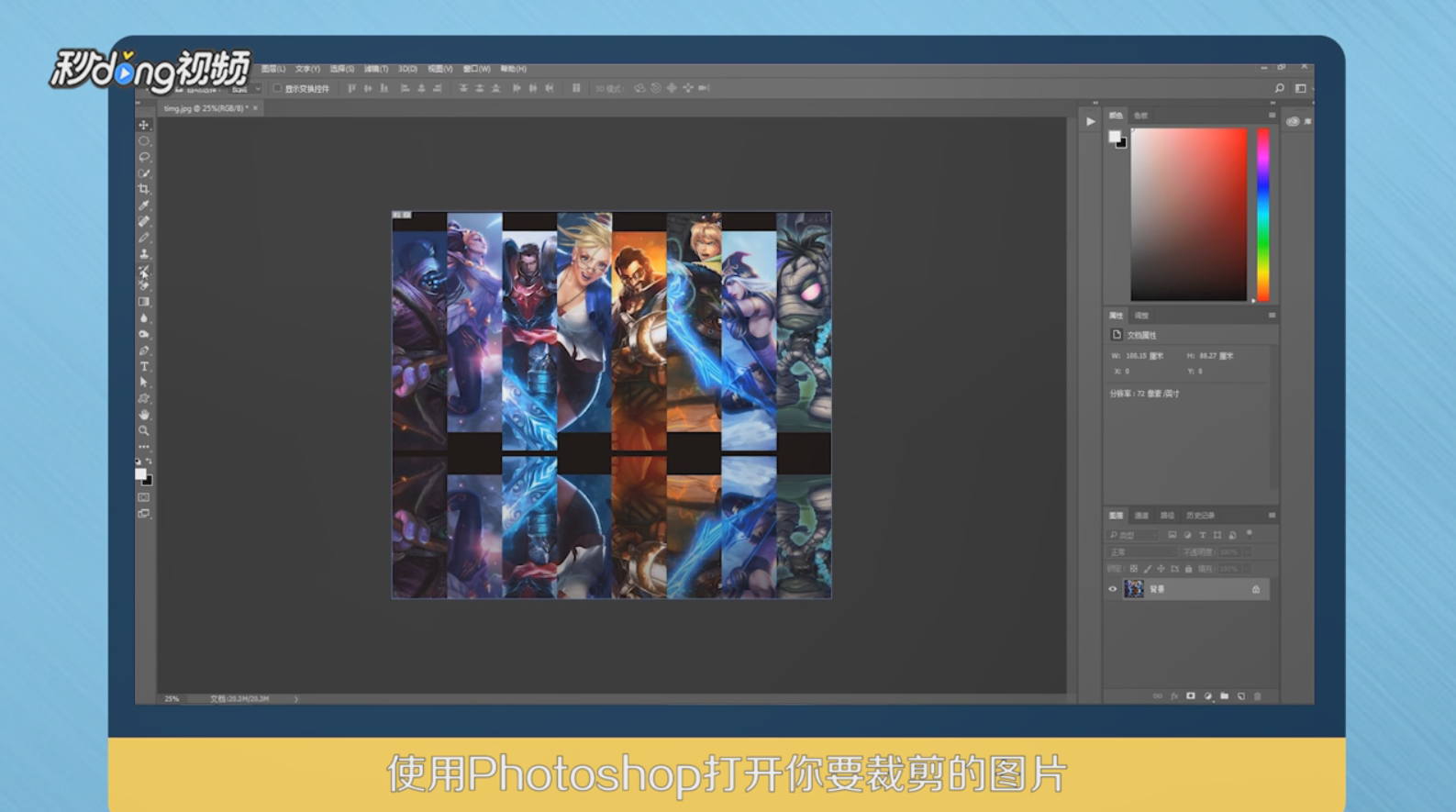Switch to the 历史记录 tab
This screenshot has height=812, width=1456.
tap(1200, 516)
